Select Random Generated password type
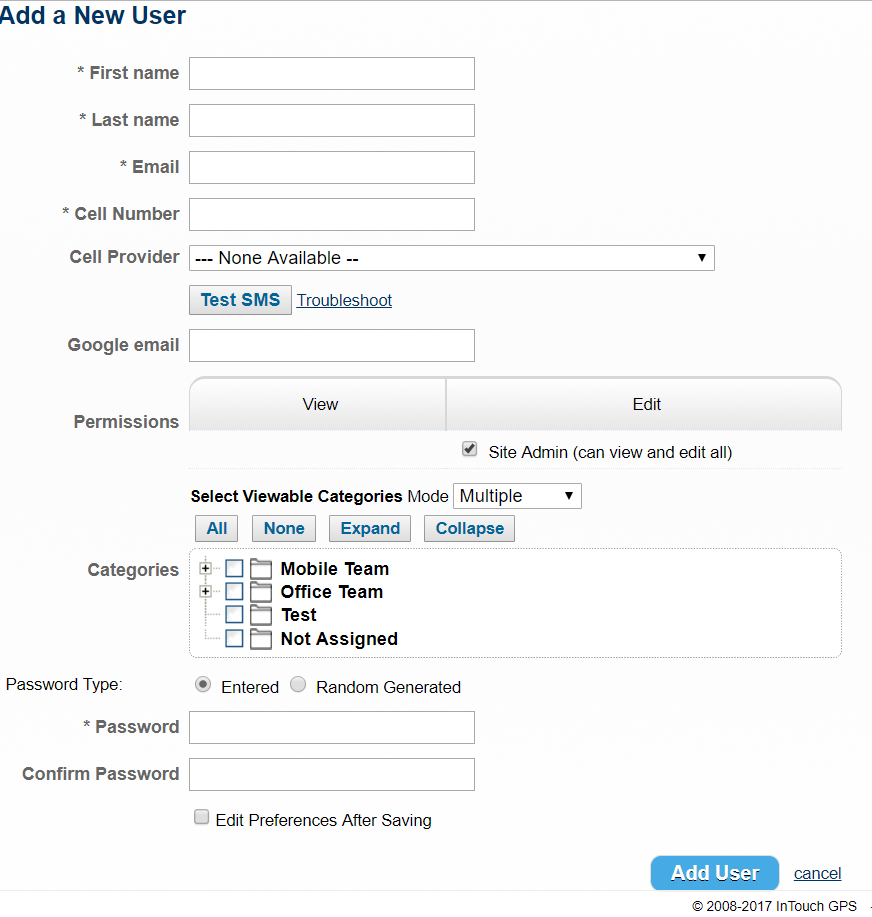Viewport: 872px width, 917px height. pos(298,684)
